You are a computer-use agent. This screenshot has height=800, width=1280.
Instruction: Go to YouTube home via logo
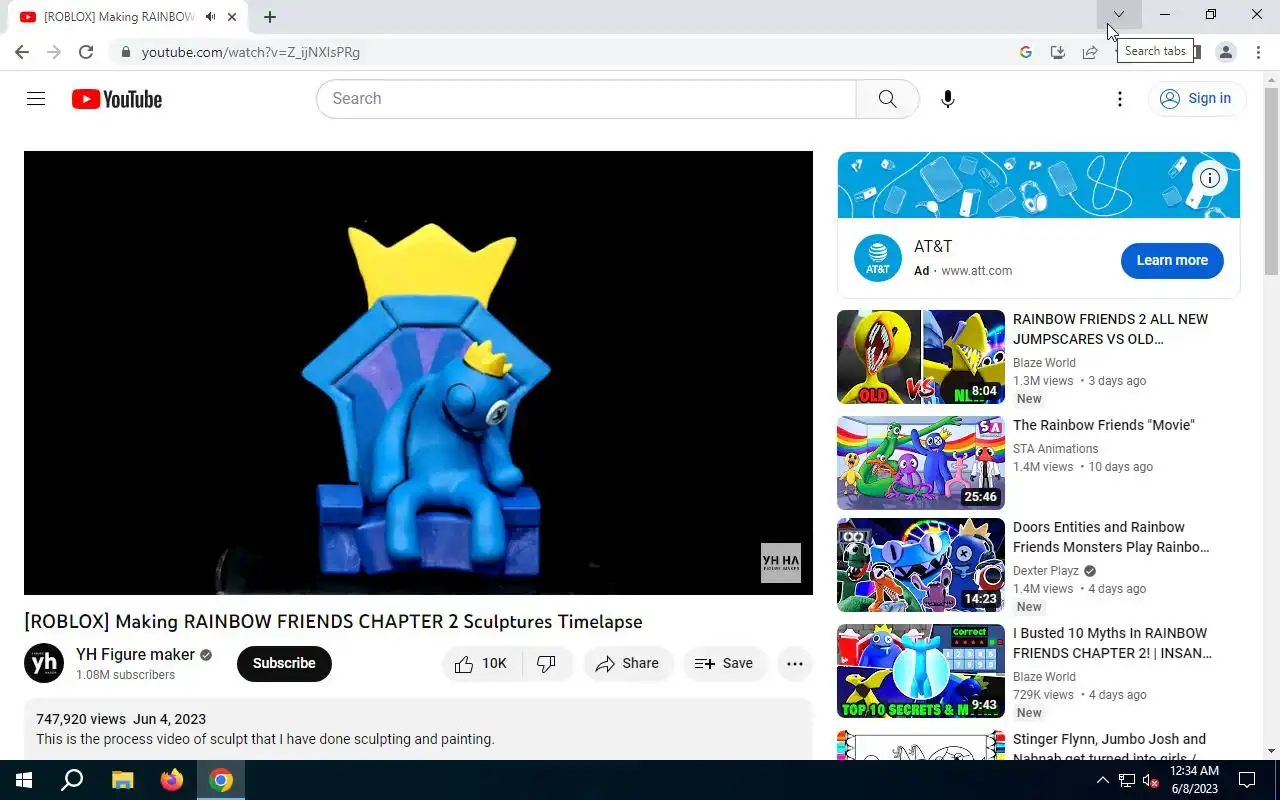[x=117, y=99]
